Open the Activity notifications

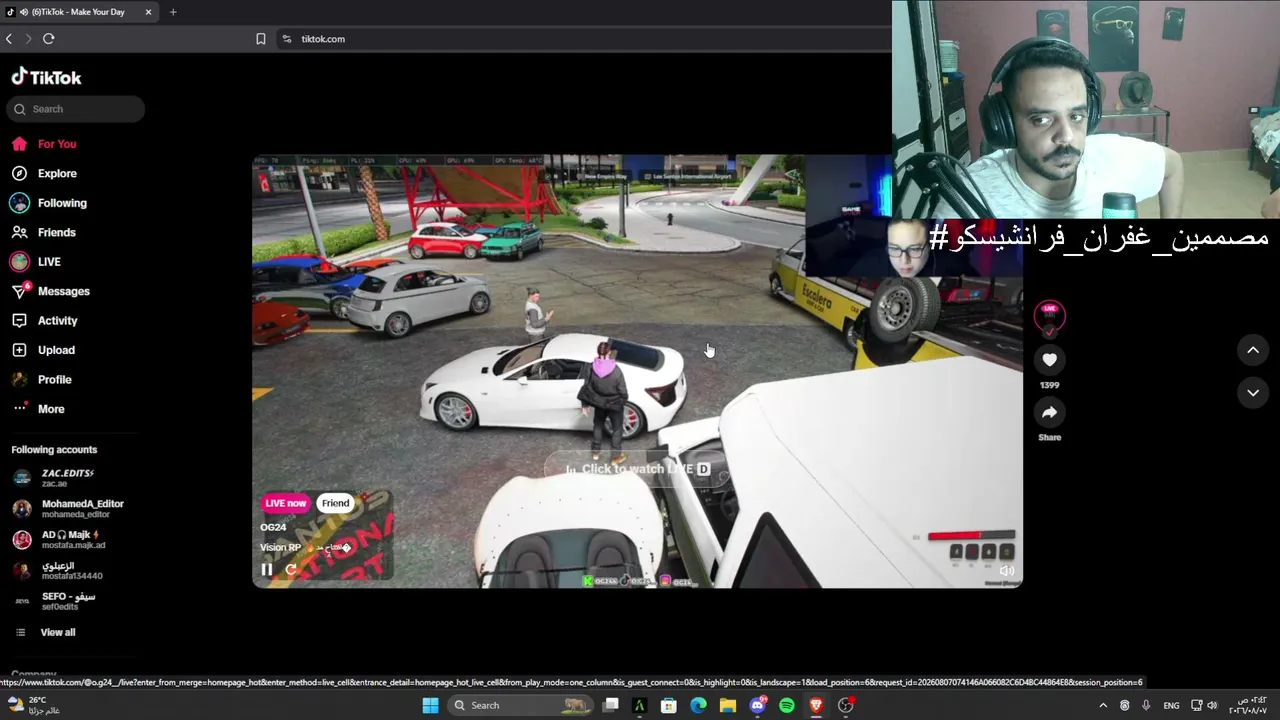[57, 321]
